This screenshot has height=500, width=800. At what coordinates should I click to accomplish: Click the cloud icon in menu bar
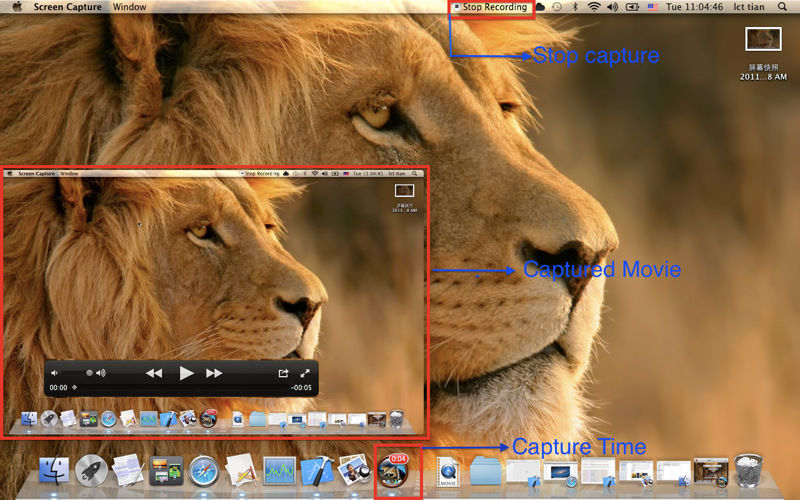[x=540, y=7]
